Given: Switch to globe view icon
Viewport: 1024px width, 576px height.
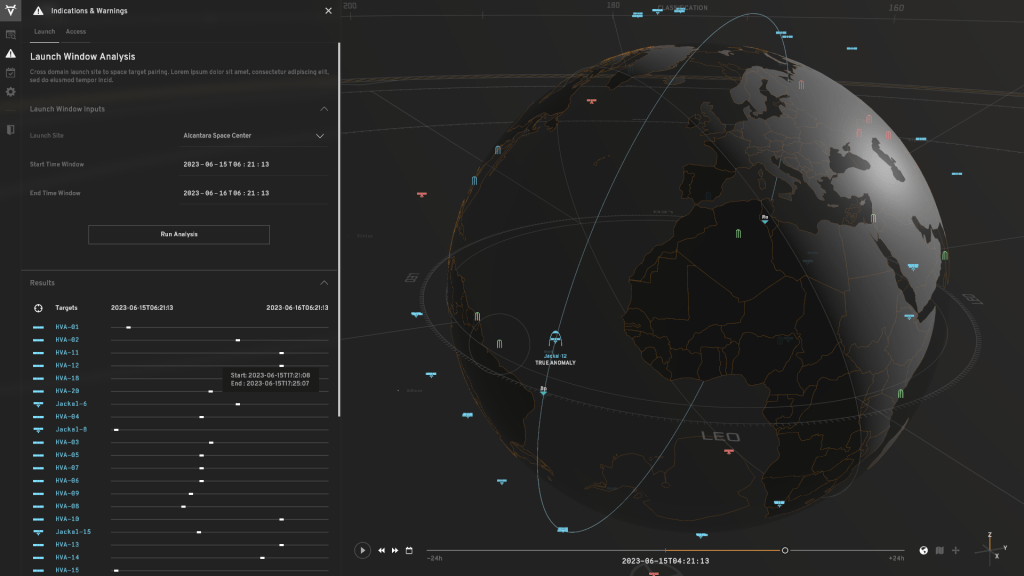Looking at the screenshot, I should click(x=923, y=550).
